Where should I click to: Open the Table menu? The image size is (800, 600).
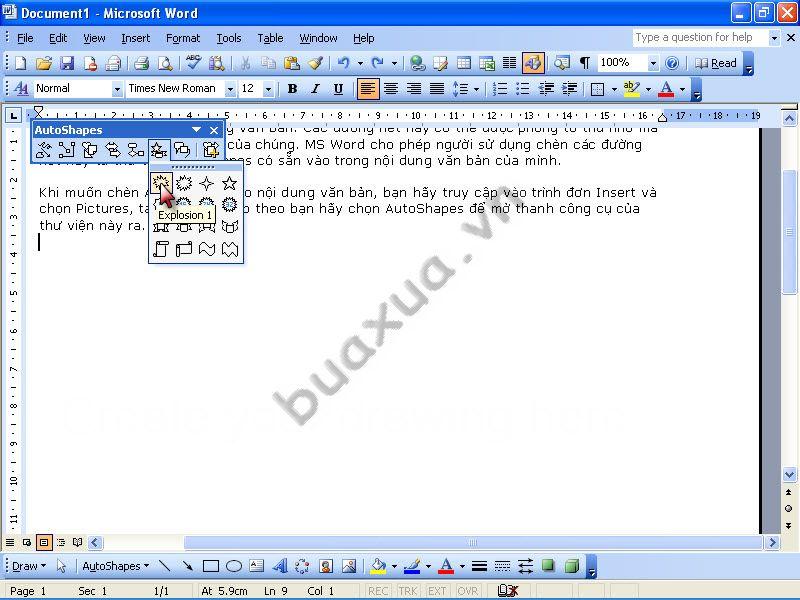click(x=270, y=38)
